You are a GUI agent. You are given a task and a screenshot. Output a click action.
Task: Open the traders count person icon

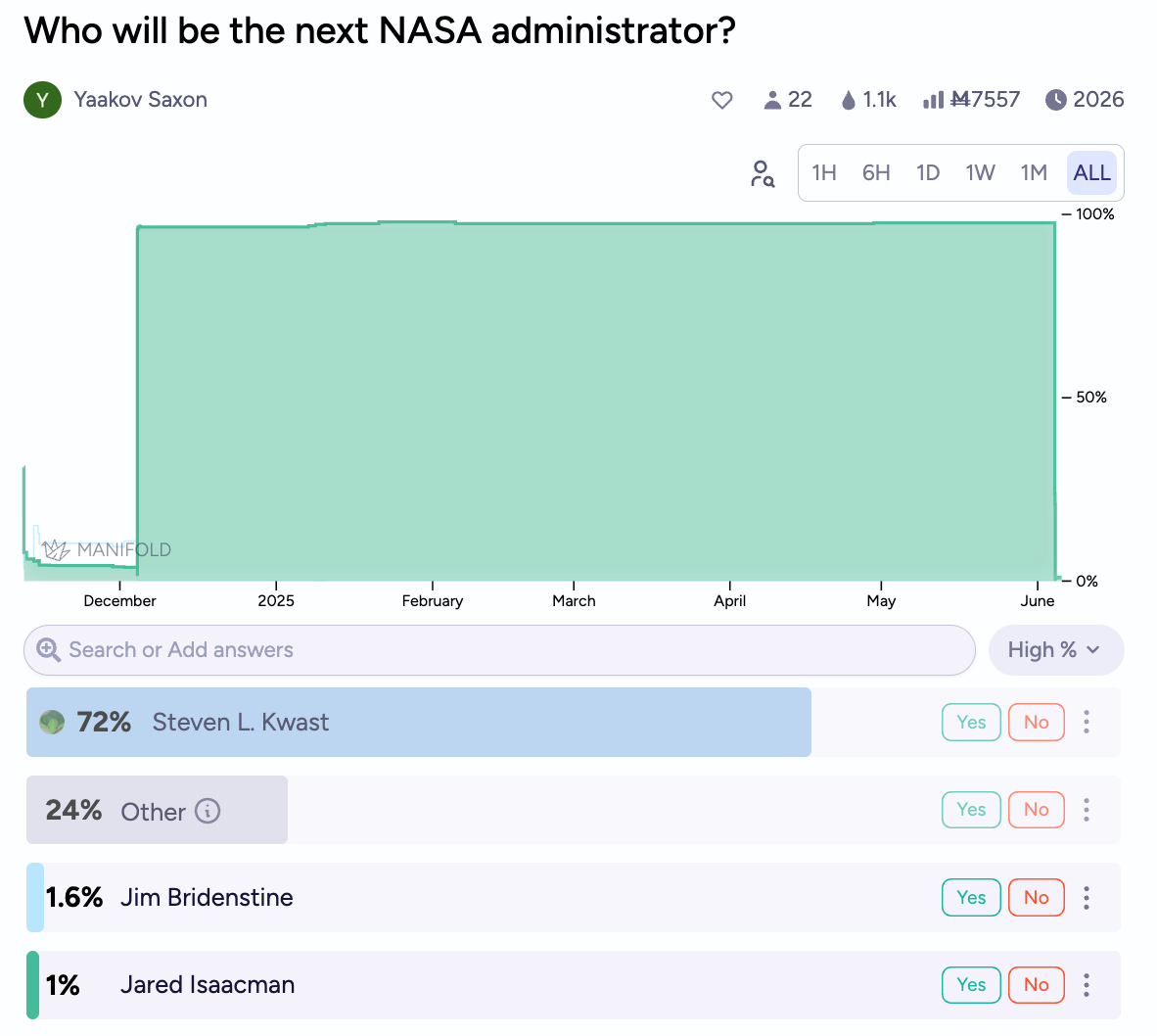point(772,100)
